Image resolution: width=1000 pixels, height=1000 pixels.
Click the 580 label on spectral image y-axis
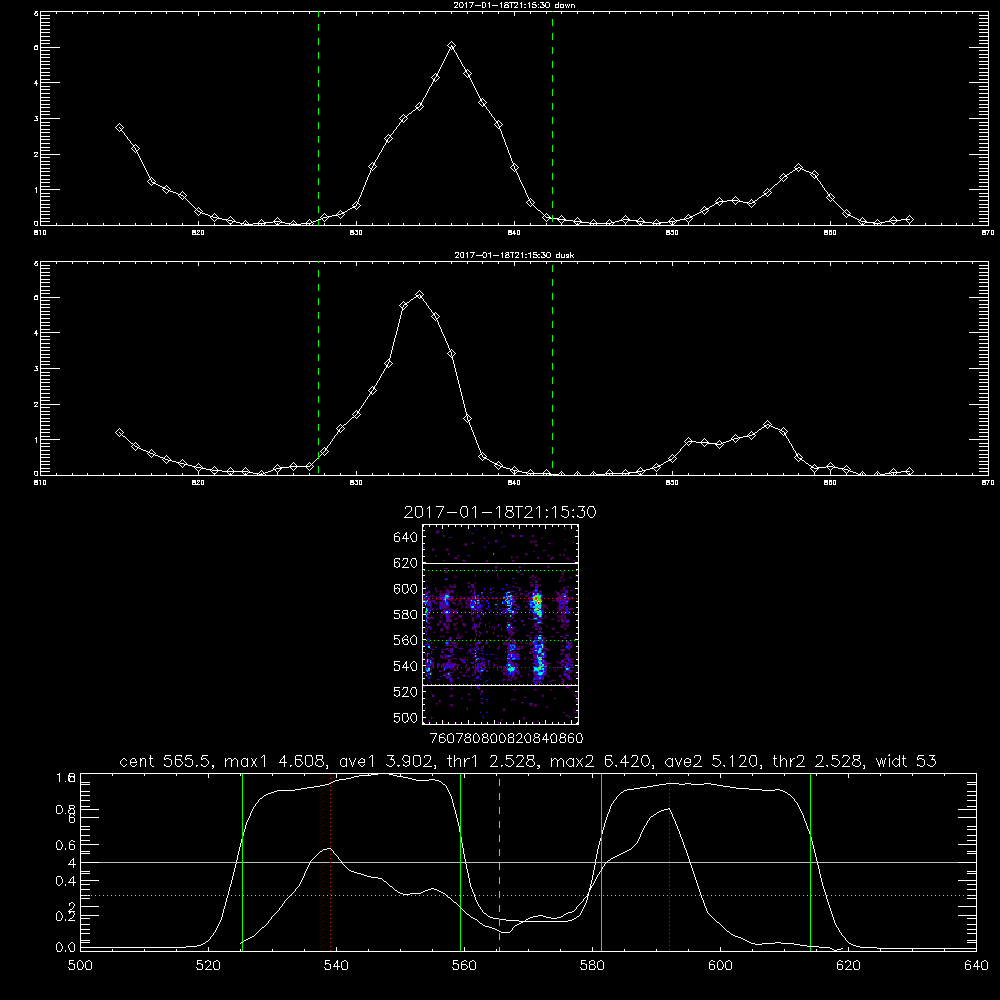point(406,615)
